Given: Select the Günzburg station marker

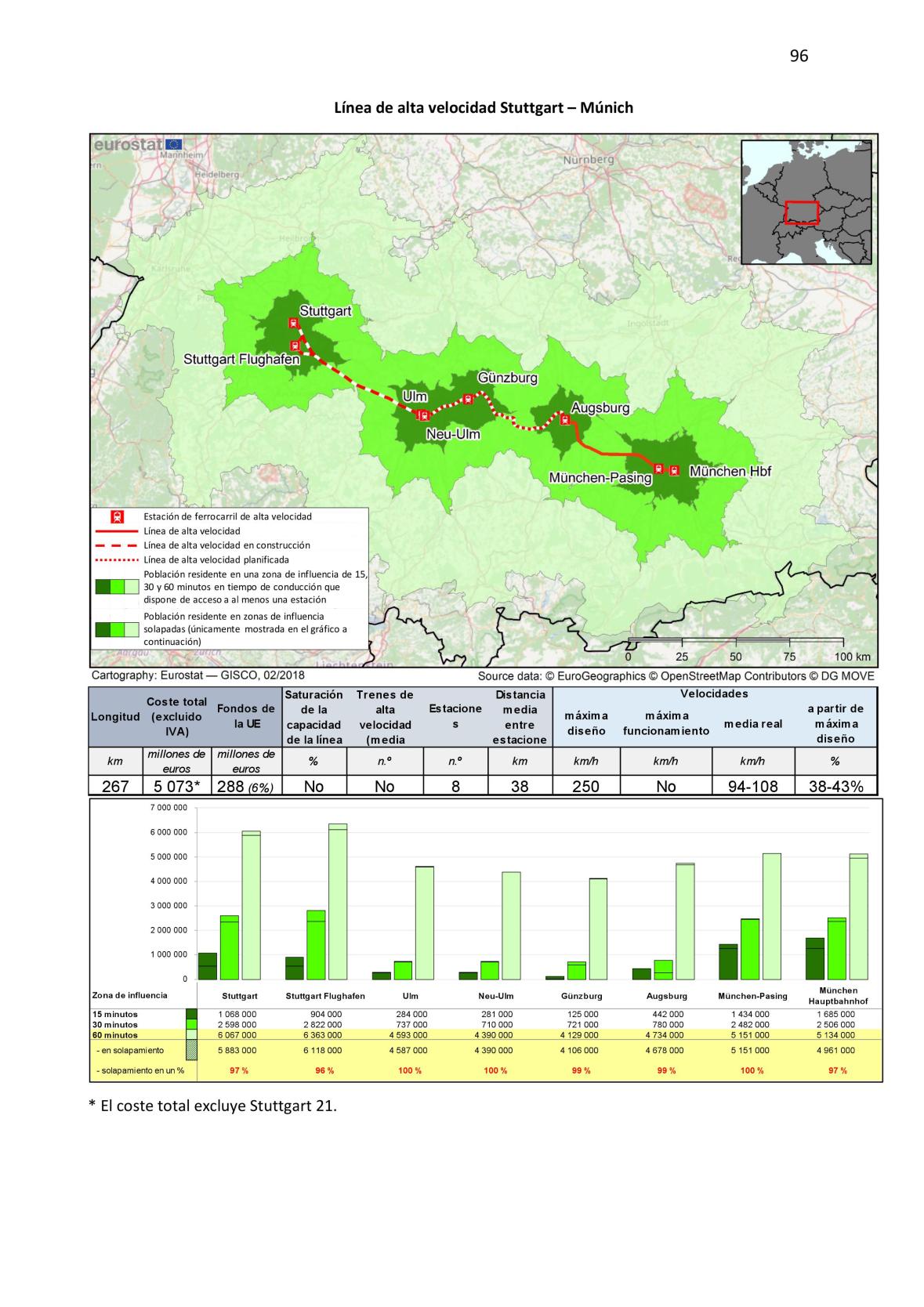Looking at the screenshot, I should point(468,398).
